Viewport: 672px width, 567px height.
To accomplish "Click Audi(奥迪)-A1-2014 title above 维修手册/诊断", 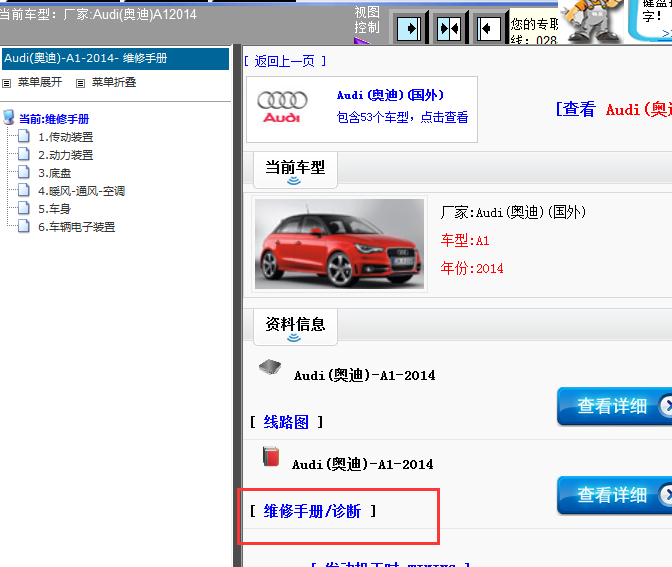I will pos(363,464).
